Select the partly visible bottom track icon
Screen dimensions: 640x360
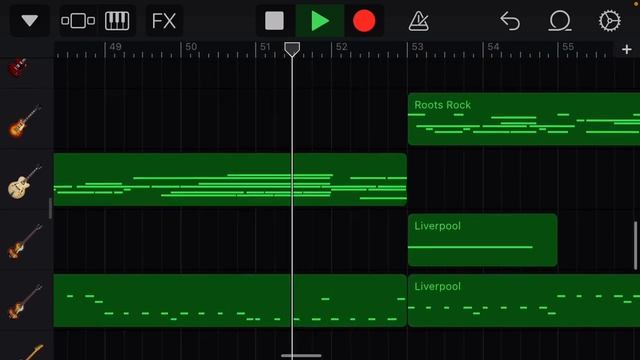pyautogui.click(x=32, y=352)
